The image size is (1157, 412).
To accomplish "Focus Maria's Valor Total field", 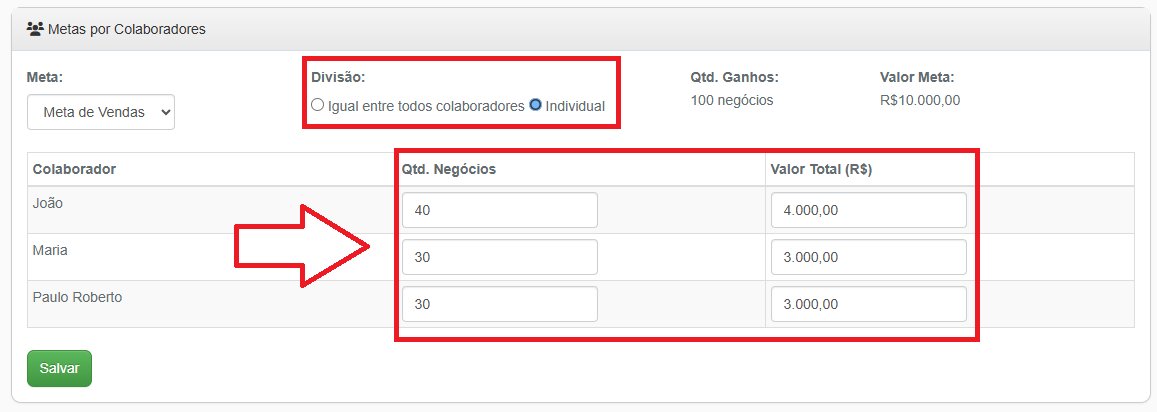I will tap(868, 257).
